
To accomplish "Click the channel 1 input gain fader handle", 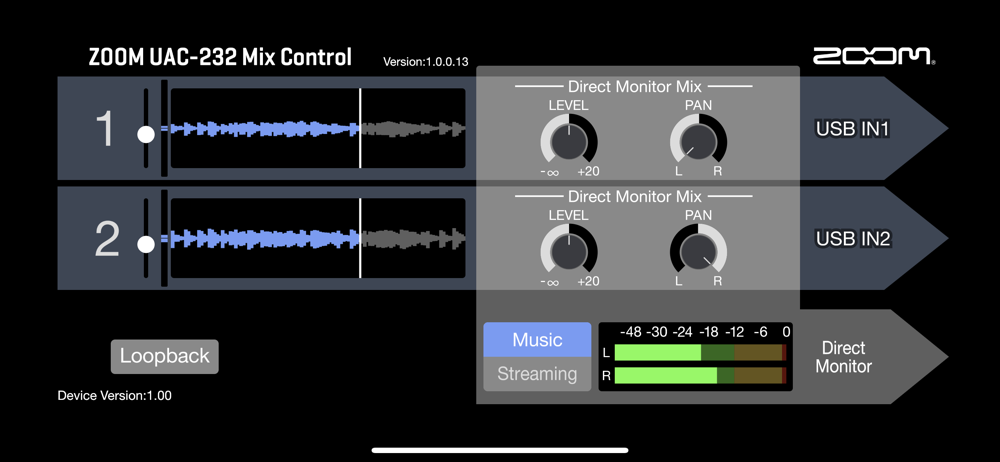I will point(147,135).
